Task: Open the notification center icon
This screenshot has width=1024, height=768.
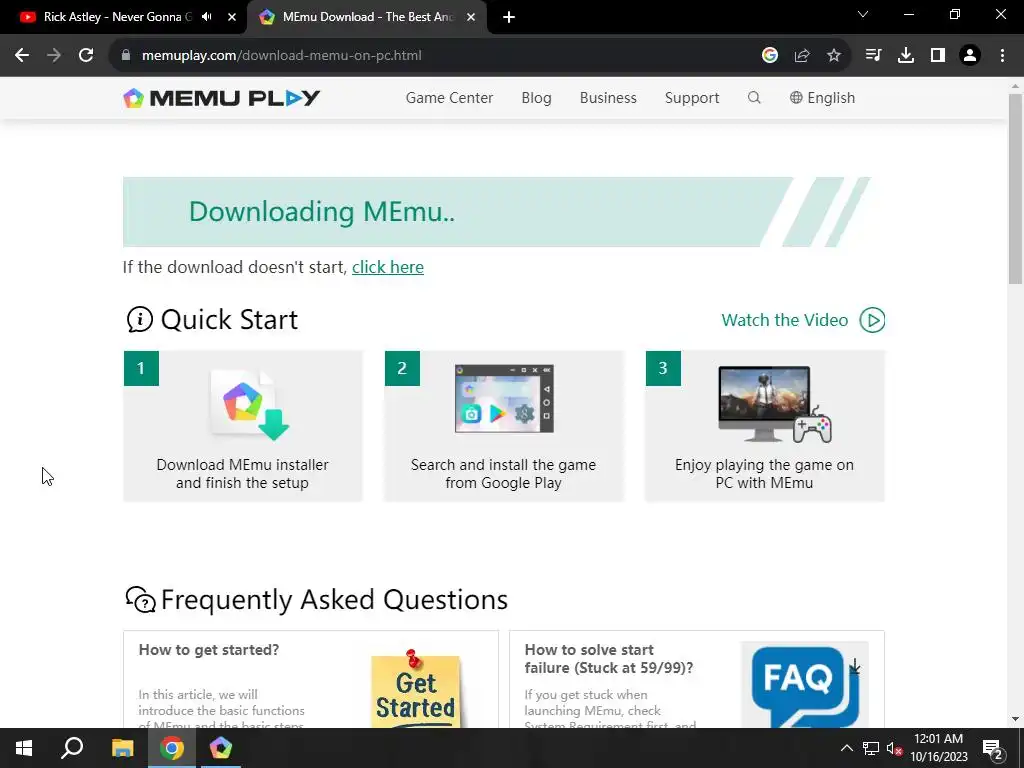Action: pyautogui.click(x=993, y=748)
